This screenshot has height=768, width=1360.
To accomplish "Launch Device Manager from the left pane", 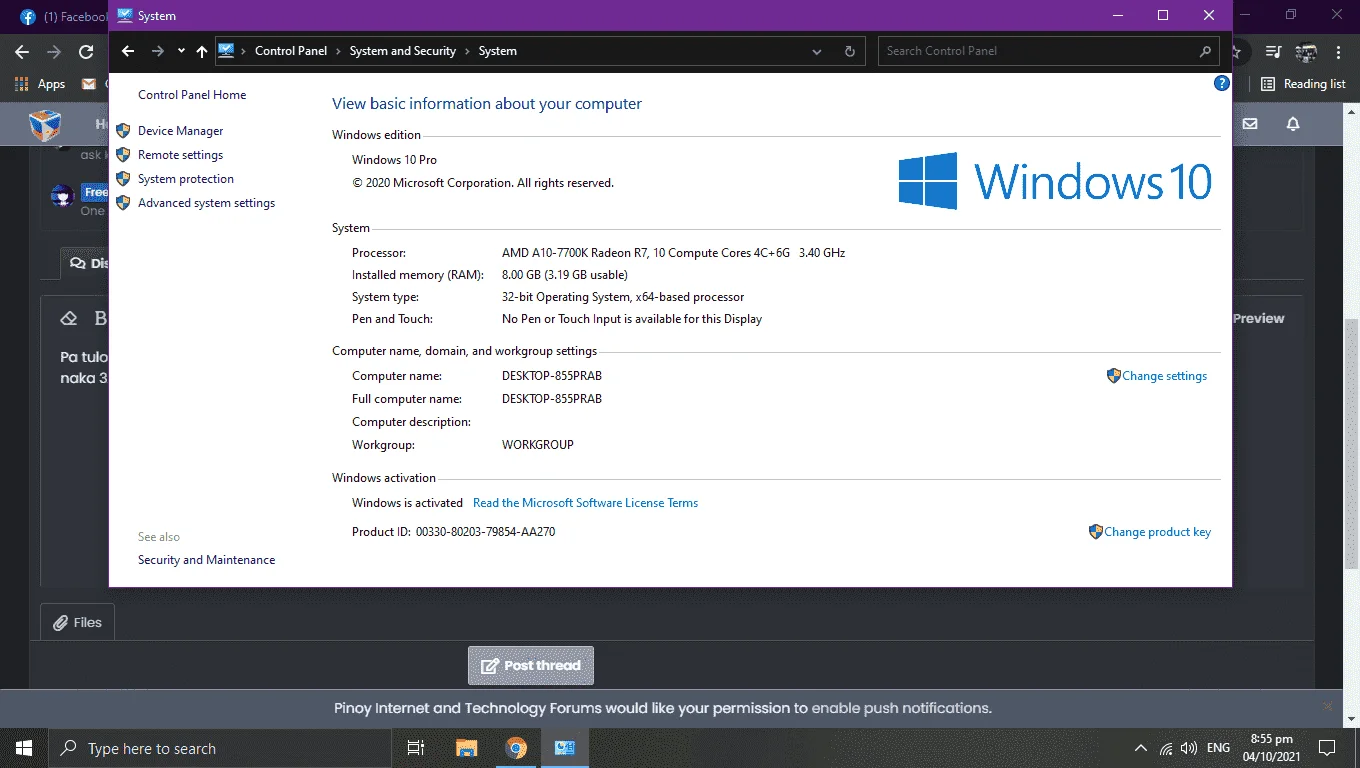I will pos(180,131).
